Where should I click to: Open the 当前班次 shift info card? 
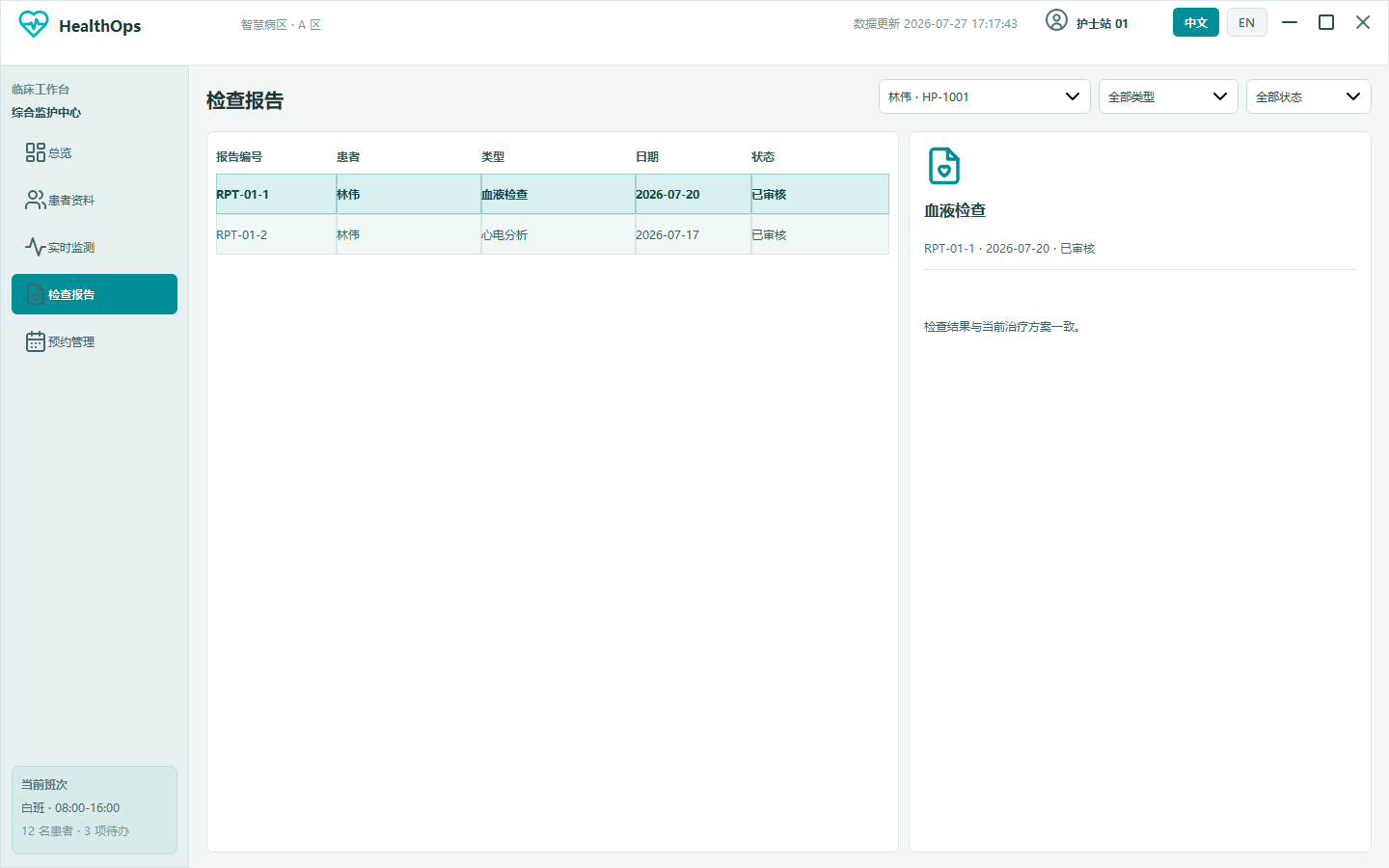pos(95,810)
